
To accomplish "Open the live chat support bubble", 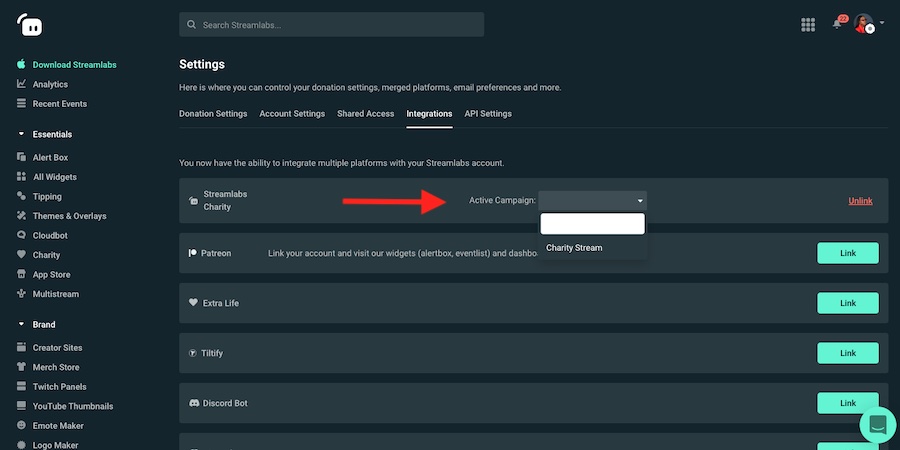I will pyautogui.click(x=878, y=425).
